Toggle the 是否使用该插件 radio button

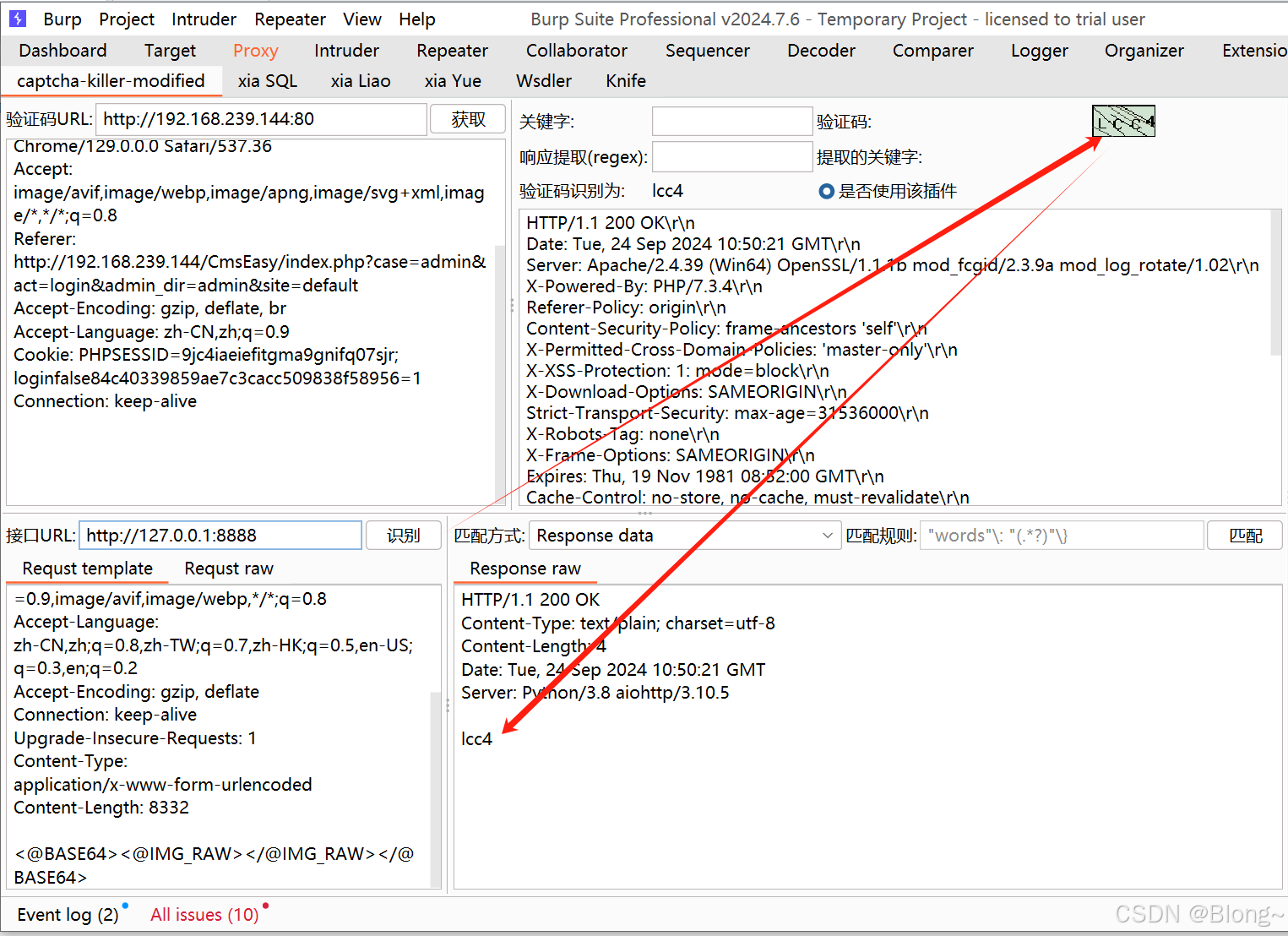(x=827, y=191)
